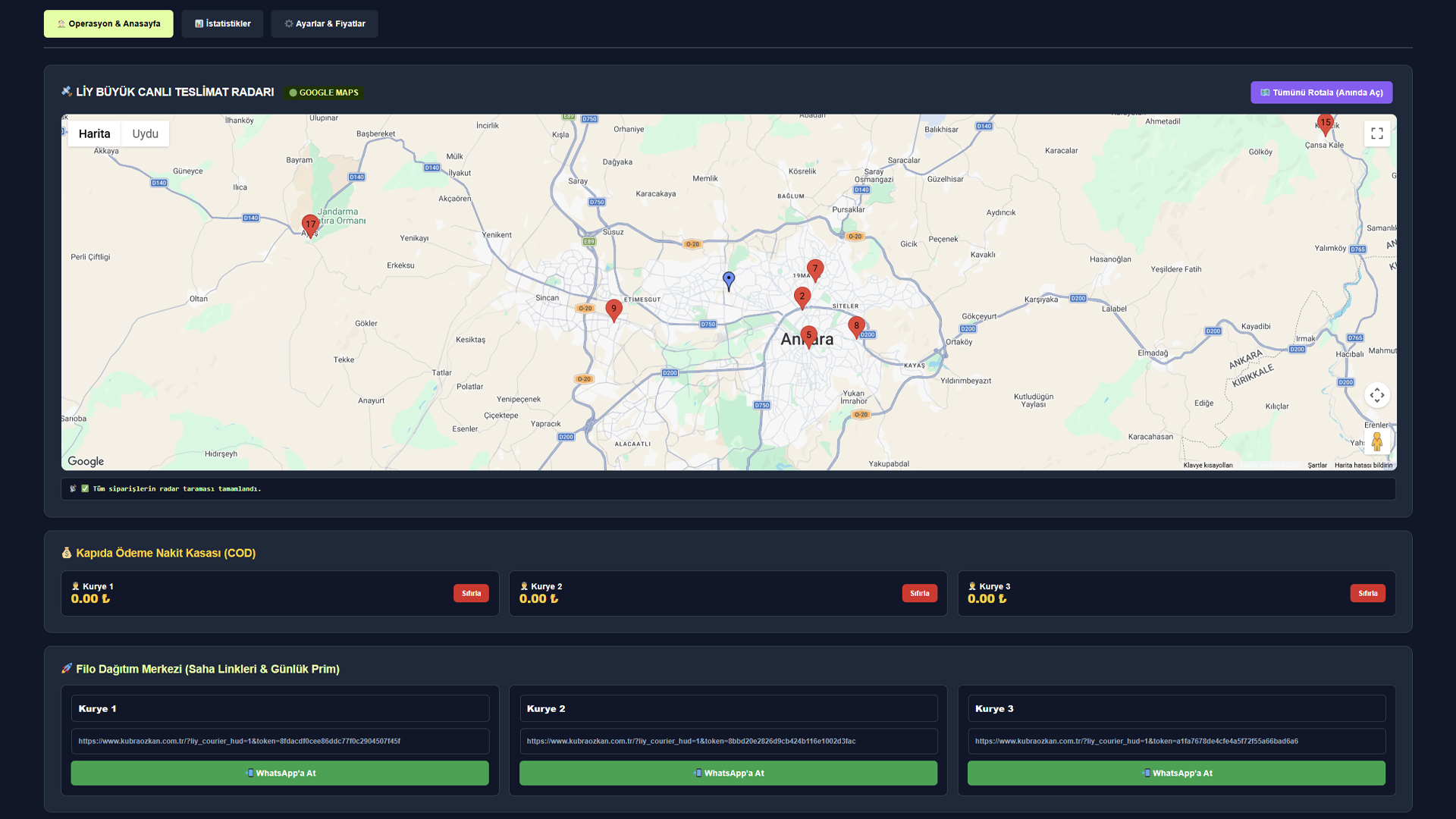The height and width of the screenshot is (819, 1456).
Task: Click Tümünü Rotala (Anında Aç) button
Action: [1321, 93]
